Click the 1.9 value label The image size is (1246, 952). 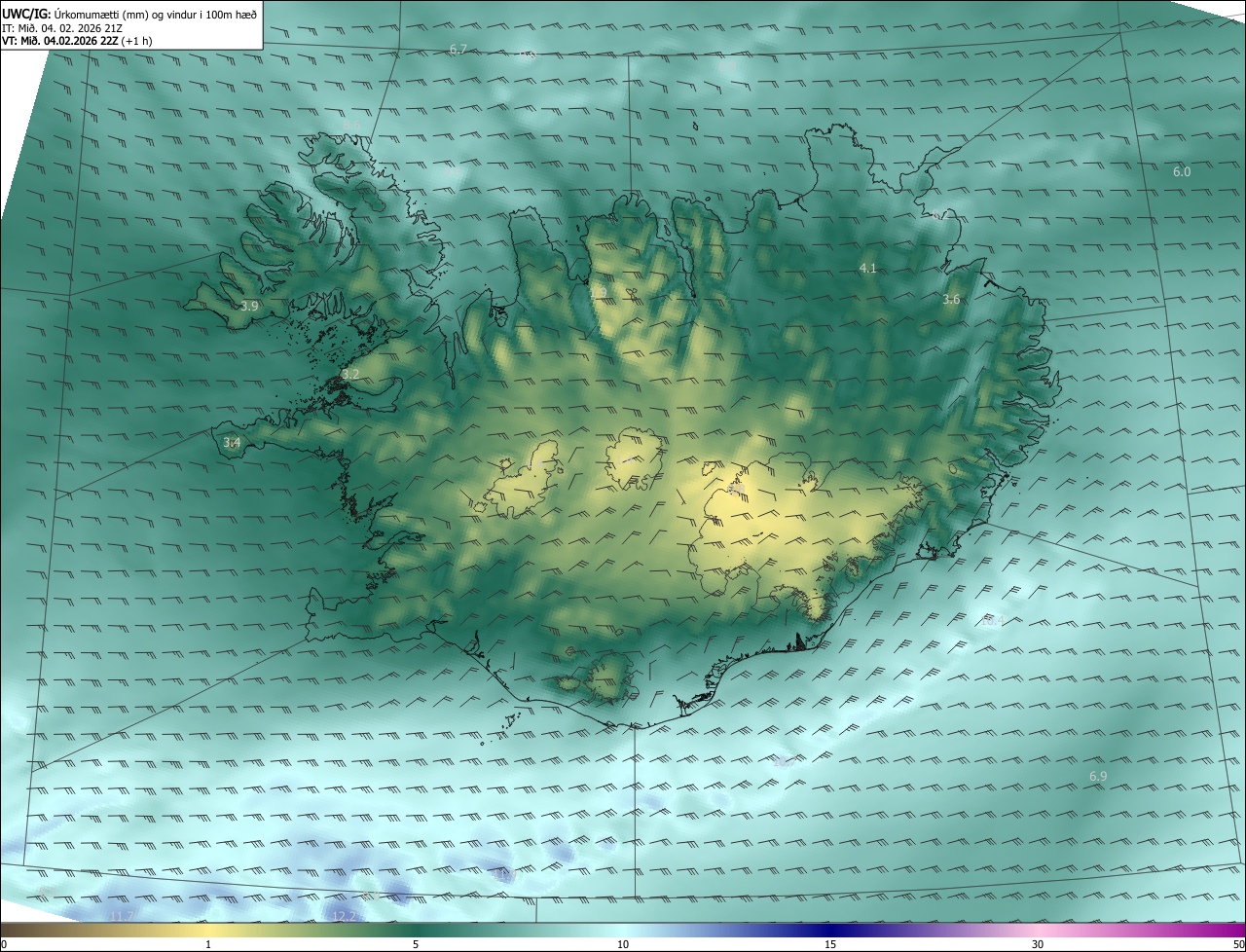click(x=598, y=291)
